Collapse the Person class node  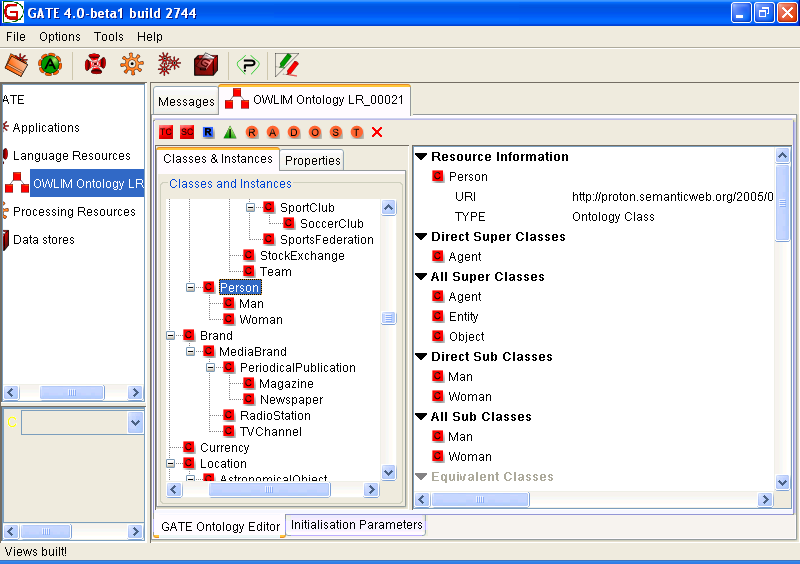pyautogui.click(x=191, y=288)
